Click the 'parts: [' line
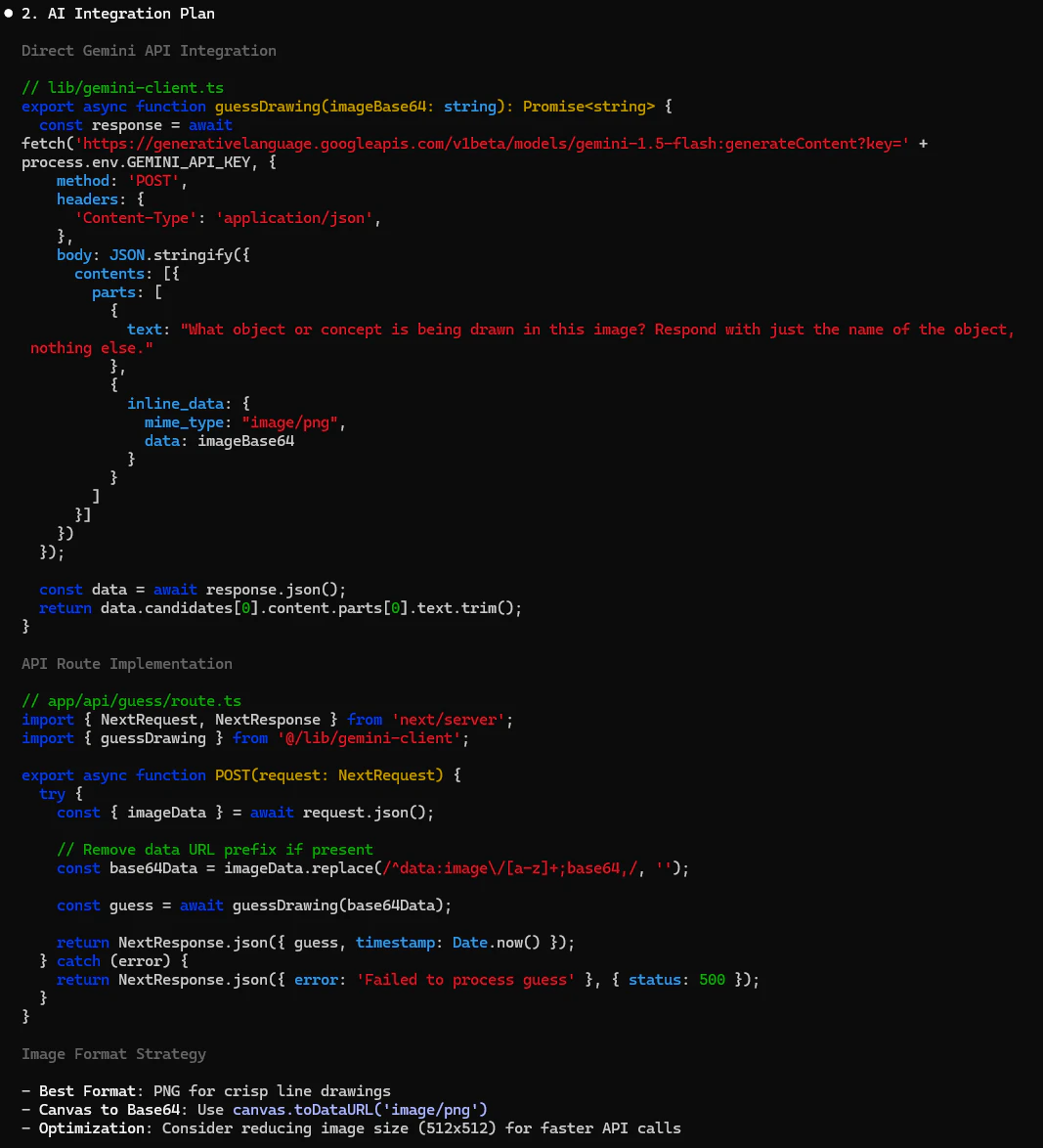The height and width of the screenshot is (1148, 1043). [x=127, y=292]
